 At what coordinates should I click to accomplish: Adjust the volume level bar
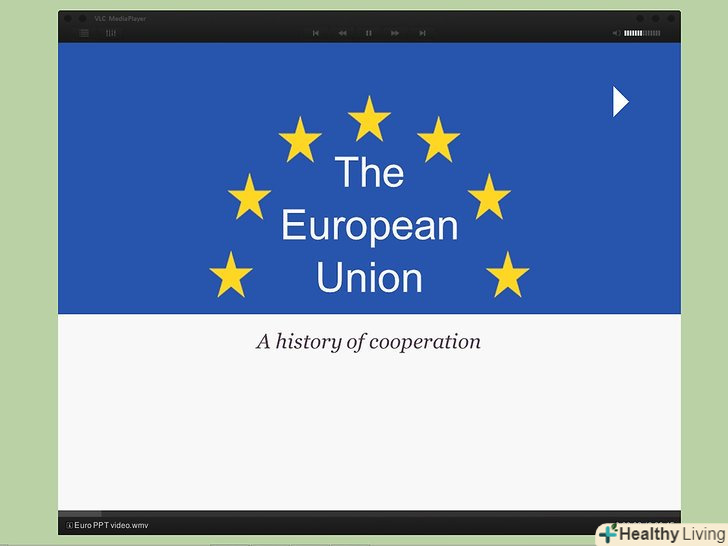pos(642,33)
